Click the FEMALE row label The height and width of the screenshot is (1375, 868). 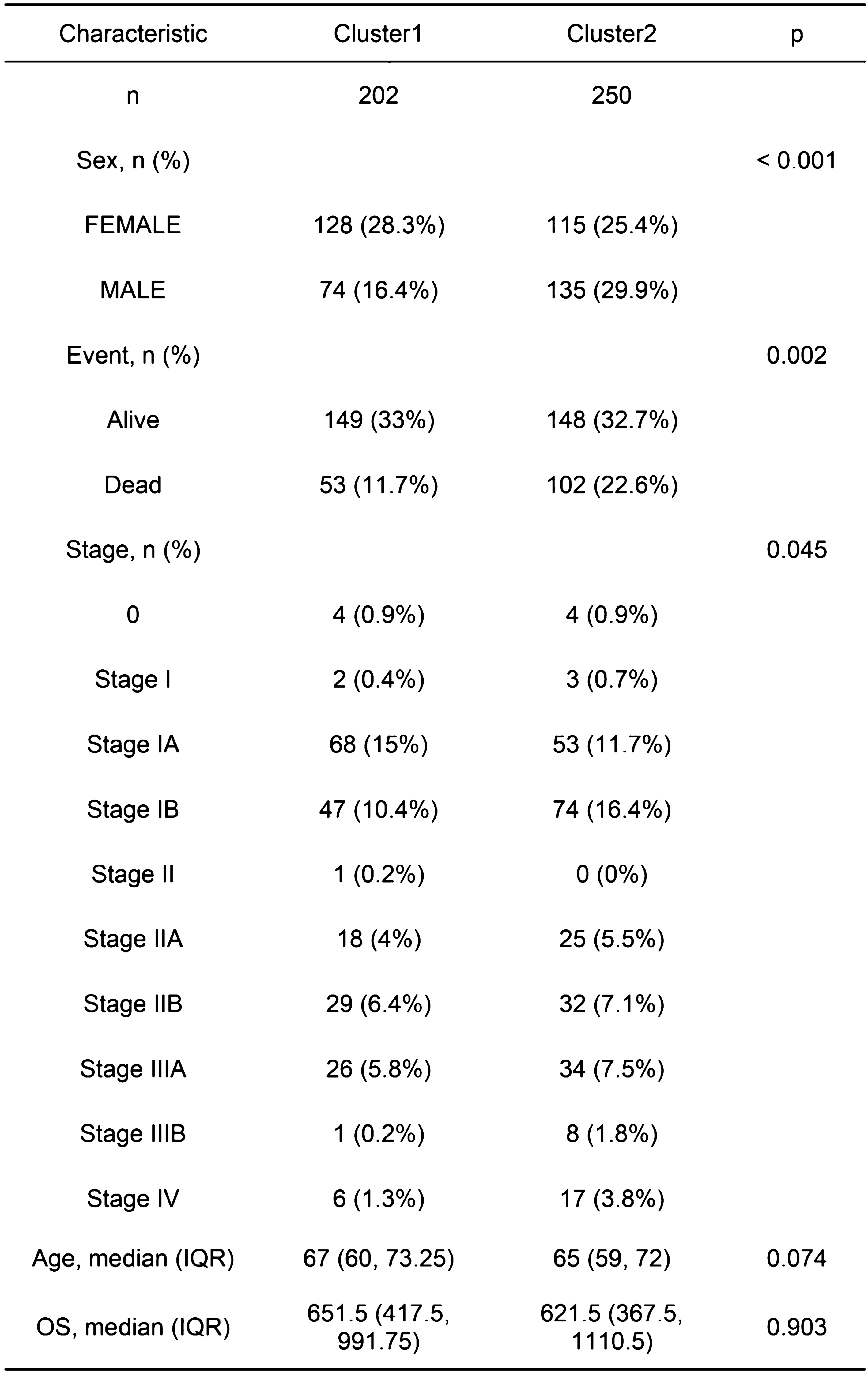[133, 225]
